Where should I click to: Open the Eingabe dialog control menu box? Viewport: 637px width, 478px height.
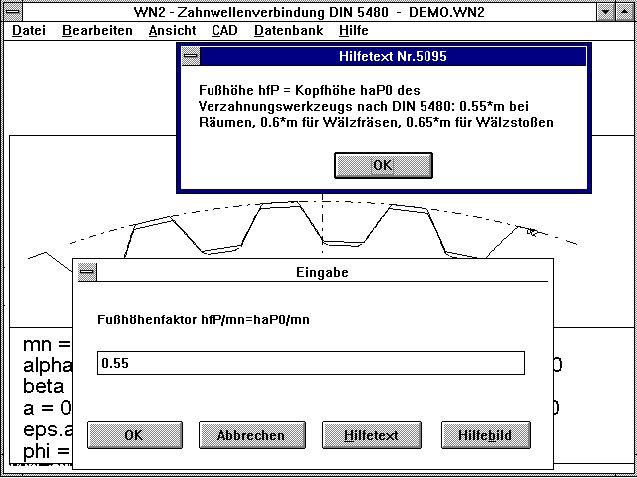click(86, 272)
